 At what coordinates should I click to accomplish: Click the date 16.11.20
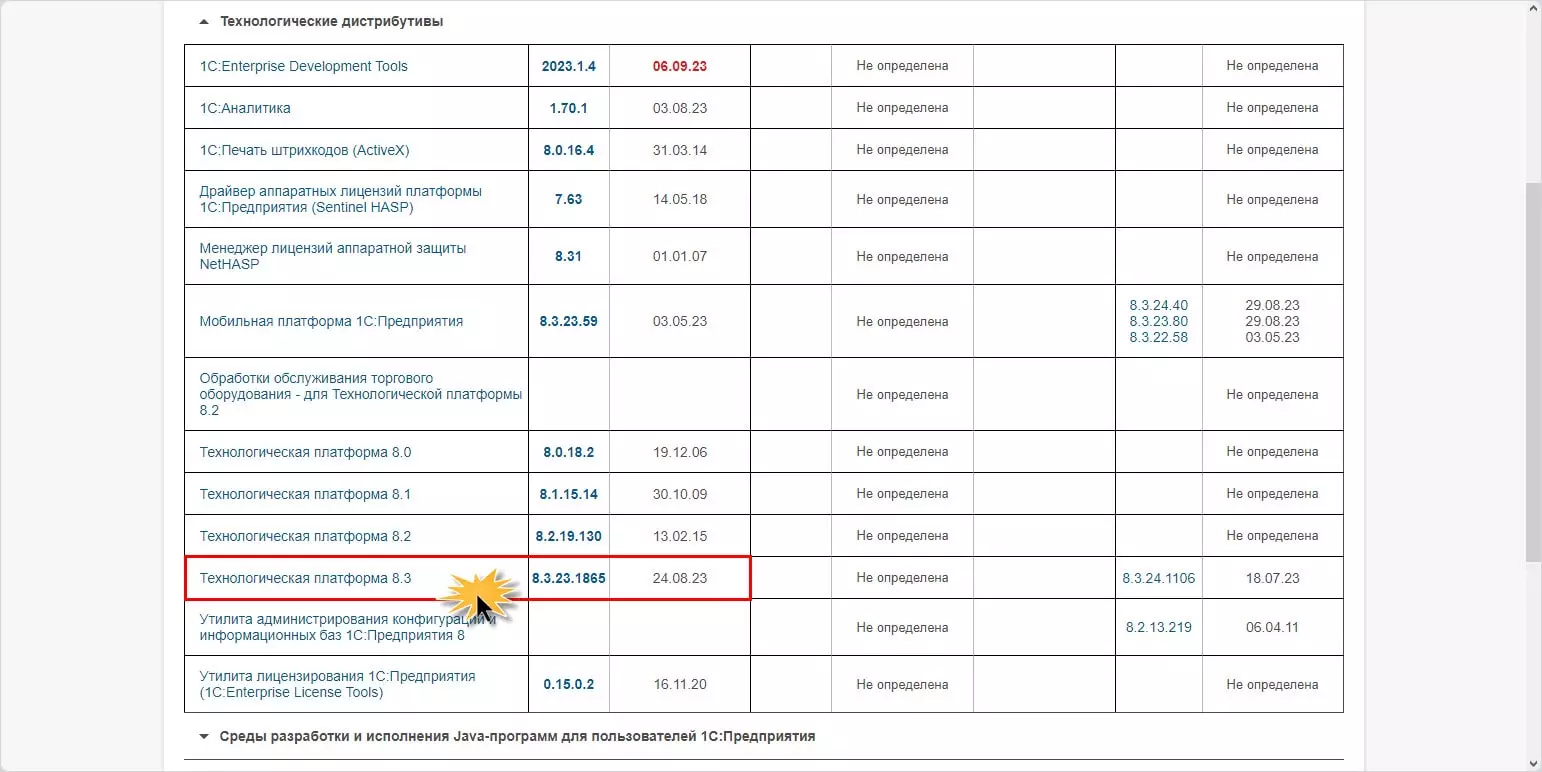(x=680, y=684)
